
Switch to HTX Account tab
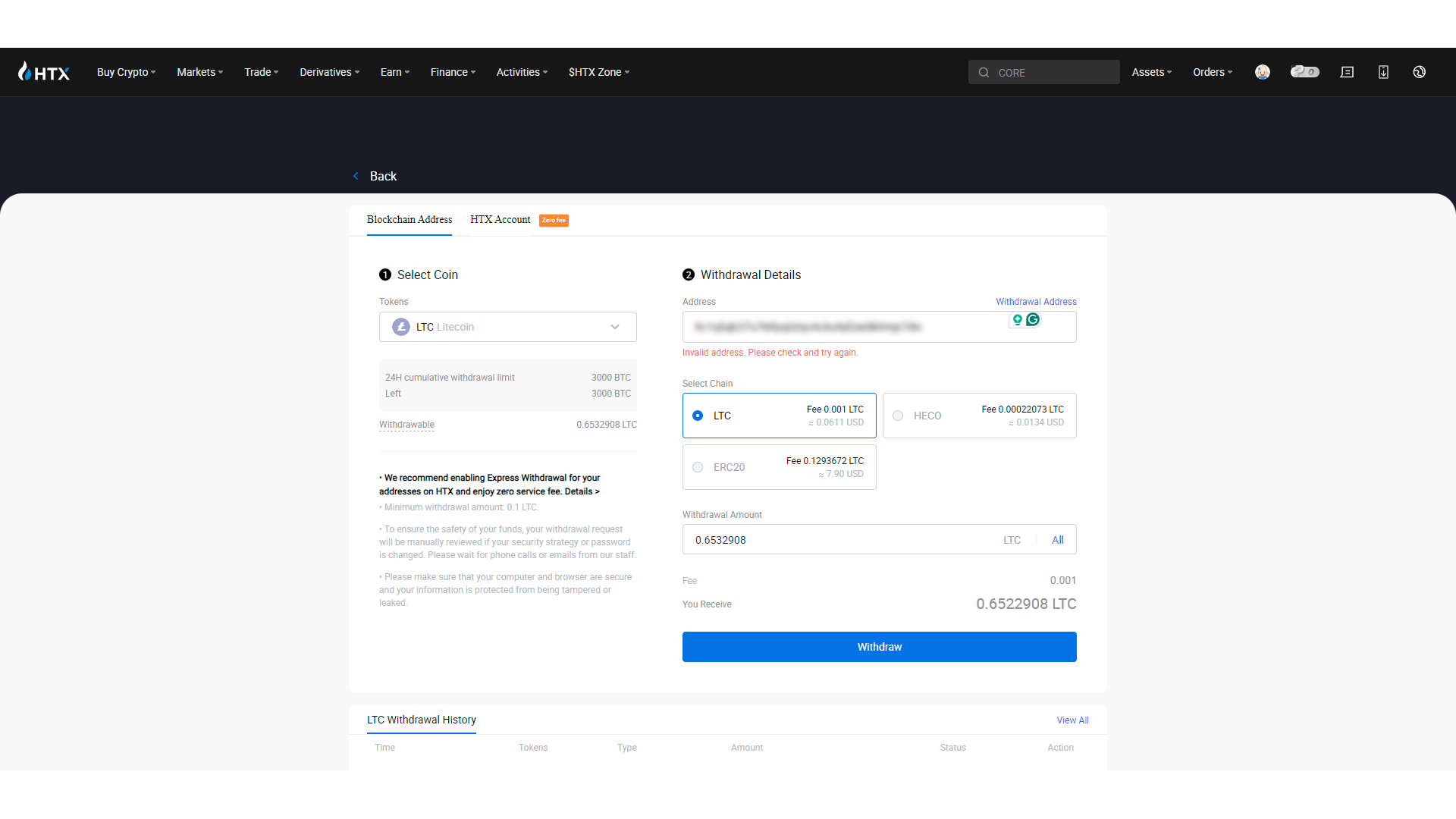[500, 220]
